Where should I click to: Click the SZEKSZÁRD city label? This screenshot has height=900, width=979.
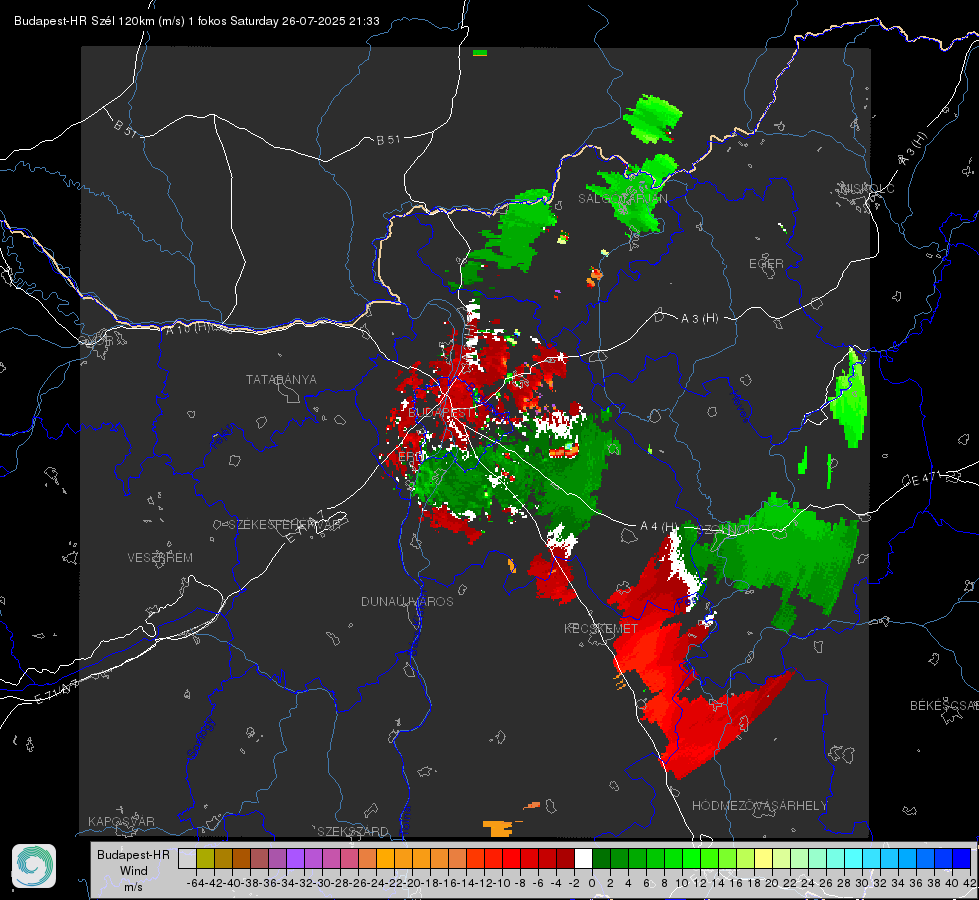[x=353, y=831]
